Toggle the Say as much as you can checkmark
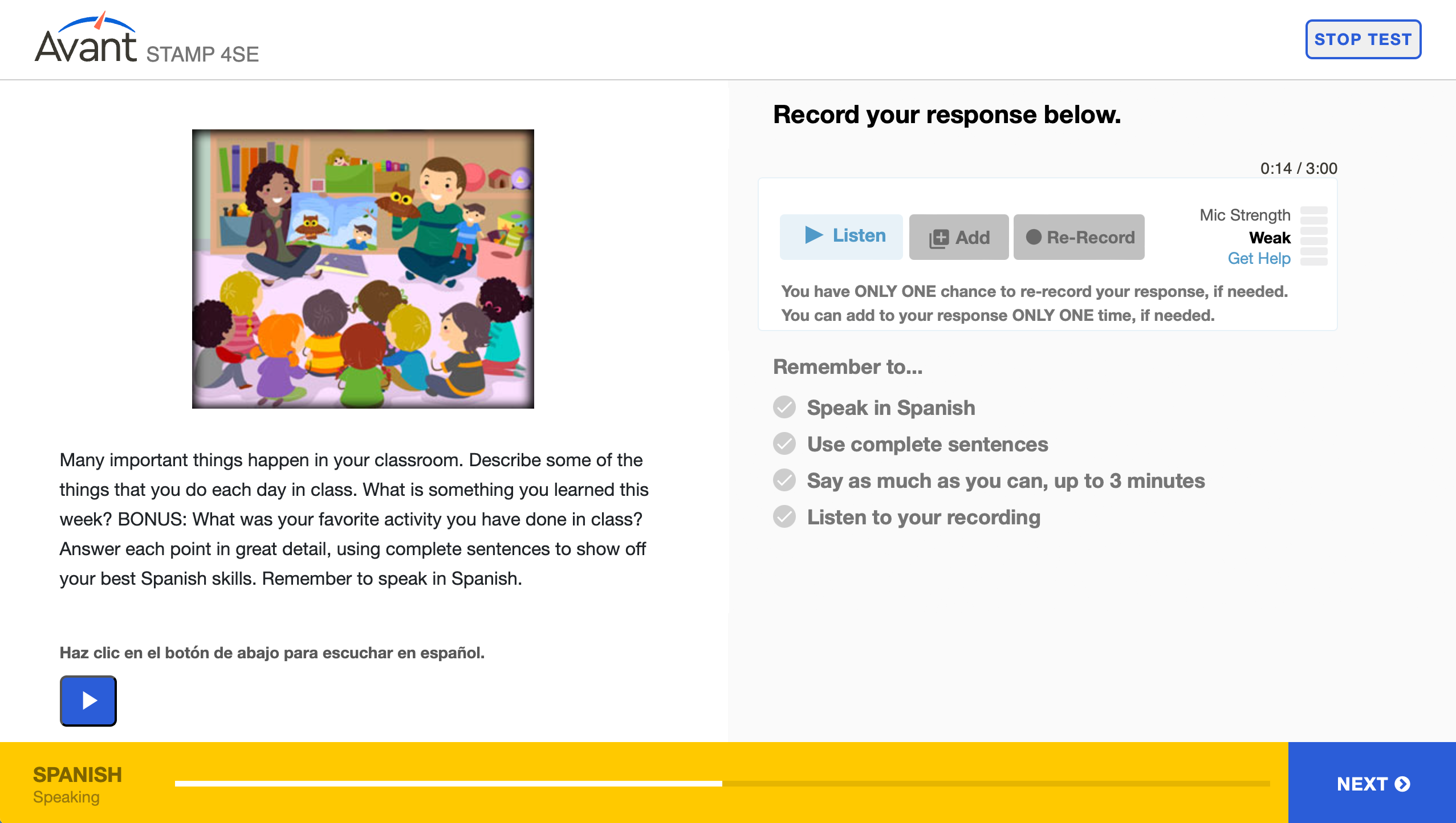This screenshot has height=823, width=1456. coord(784,480)
